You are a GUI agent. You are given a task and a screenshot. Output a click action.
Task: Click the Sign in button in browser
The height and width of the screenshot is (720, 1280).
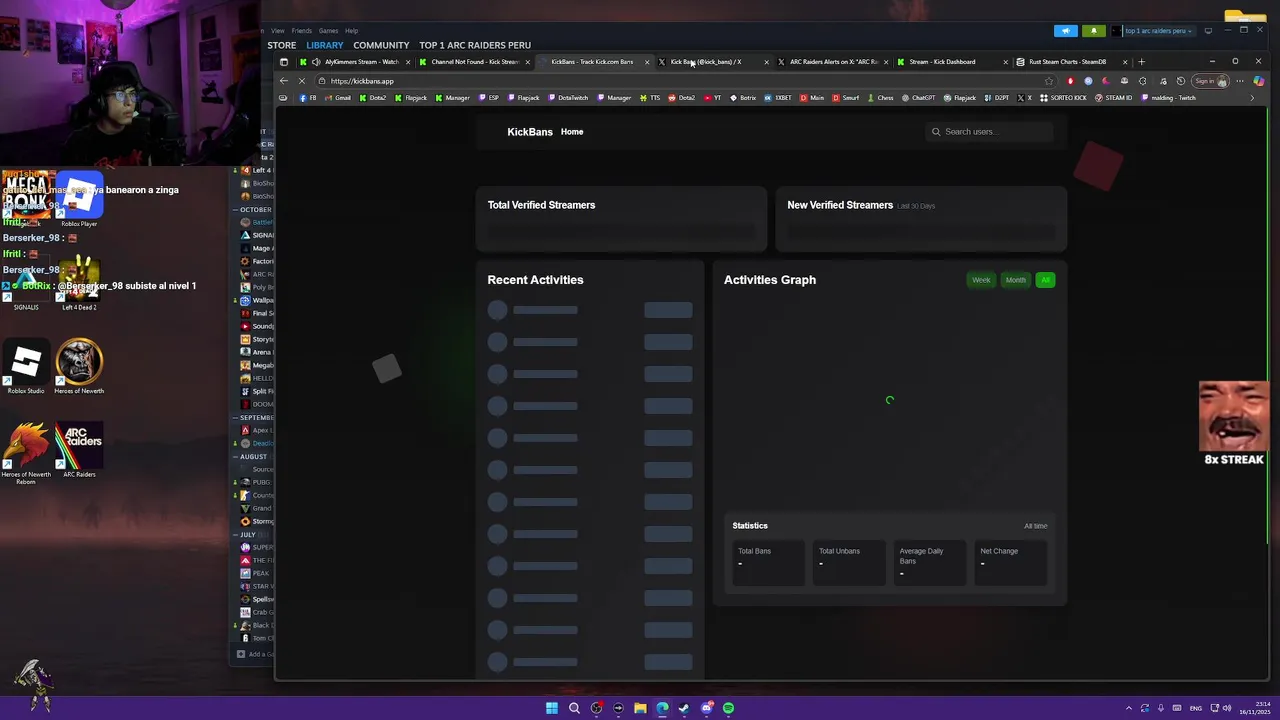1211,81
